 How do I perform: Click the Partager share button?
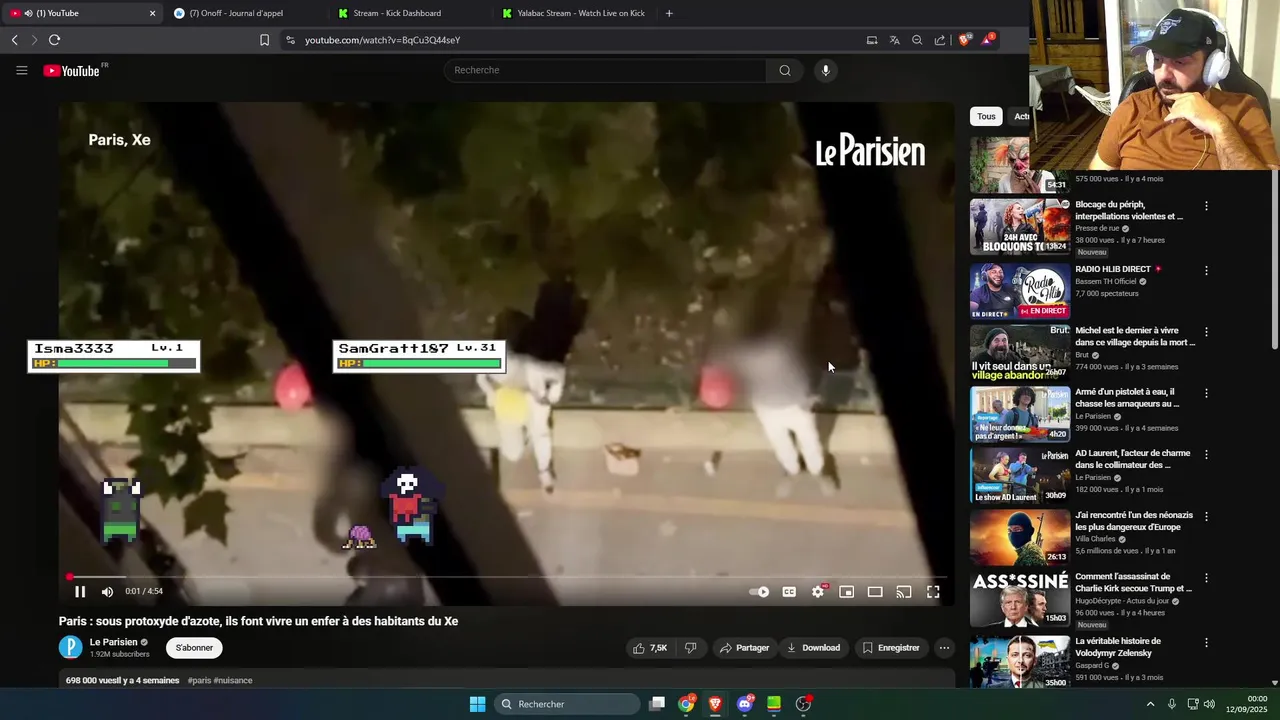point(745,648)
